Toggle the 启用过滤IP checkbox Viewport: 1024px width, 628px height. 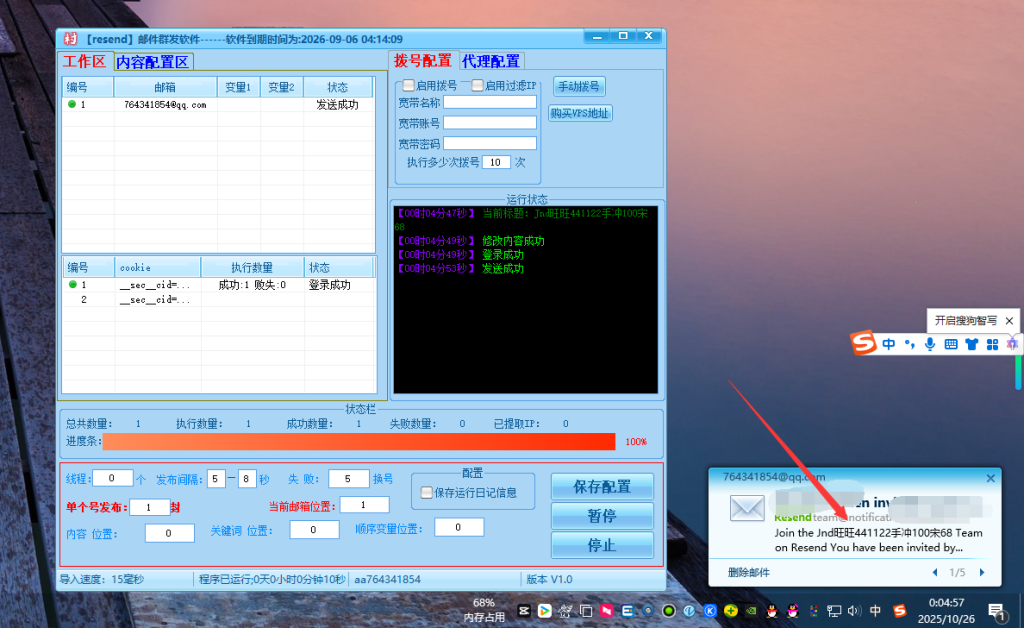click(477, 86)
